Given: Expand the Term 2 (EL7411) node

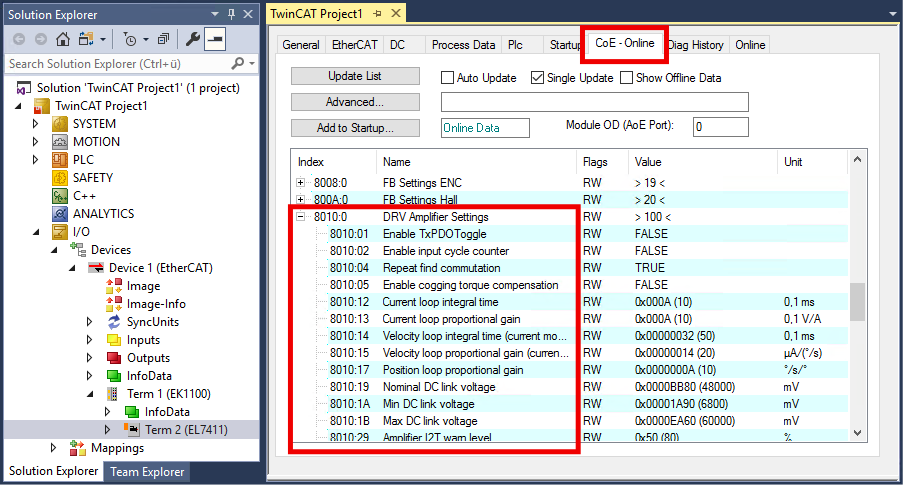Looking at the screenshot, I should [108, 429].
